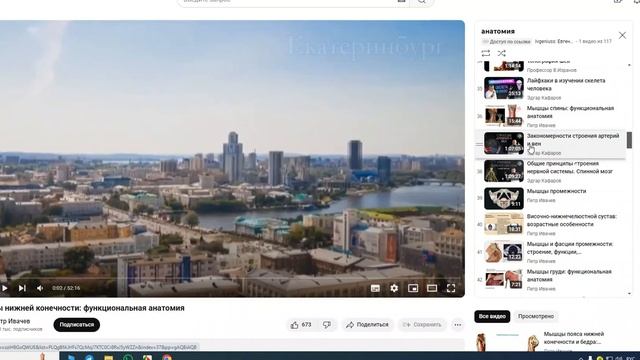Enable theater mode view

[432, 289]
